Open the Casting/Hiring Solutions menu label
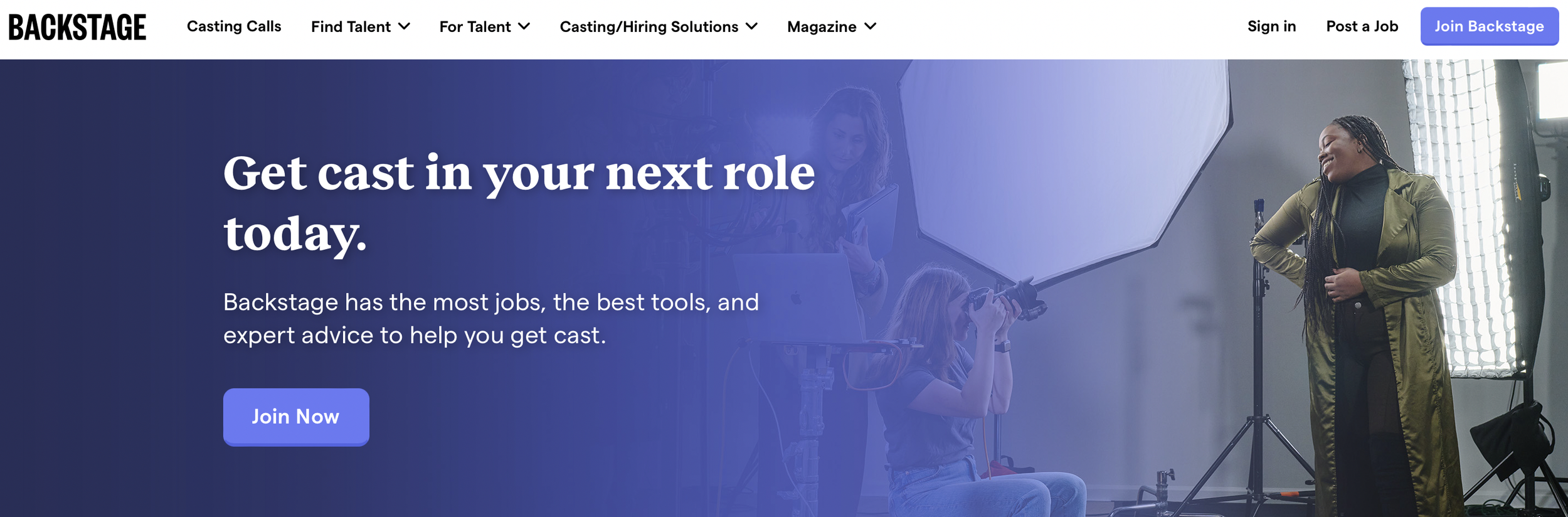1568x517 pixels. [x=649, y=27]
